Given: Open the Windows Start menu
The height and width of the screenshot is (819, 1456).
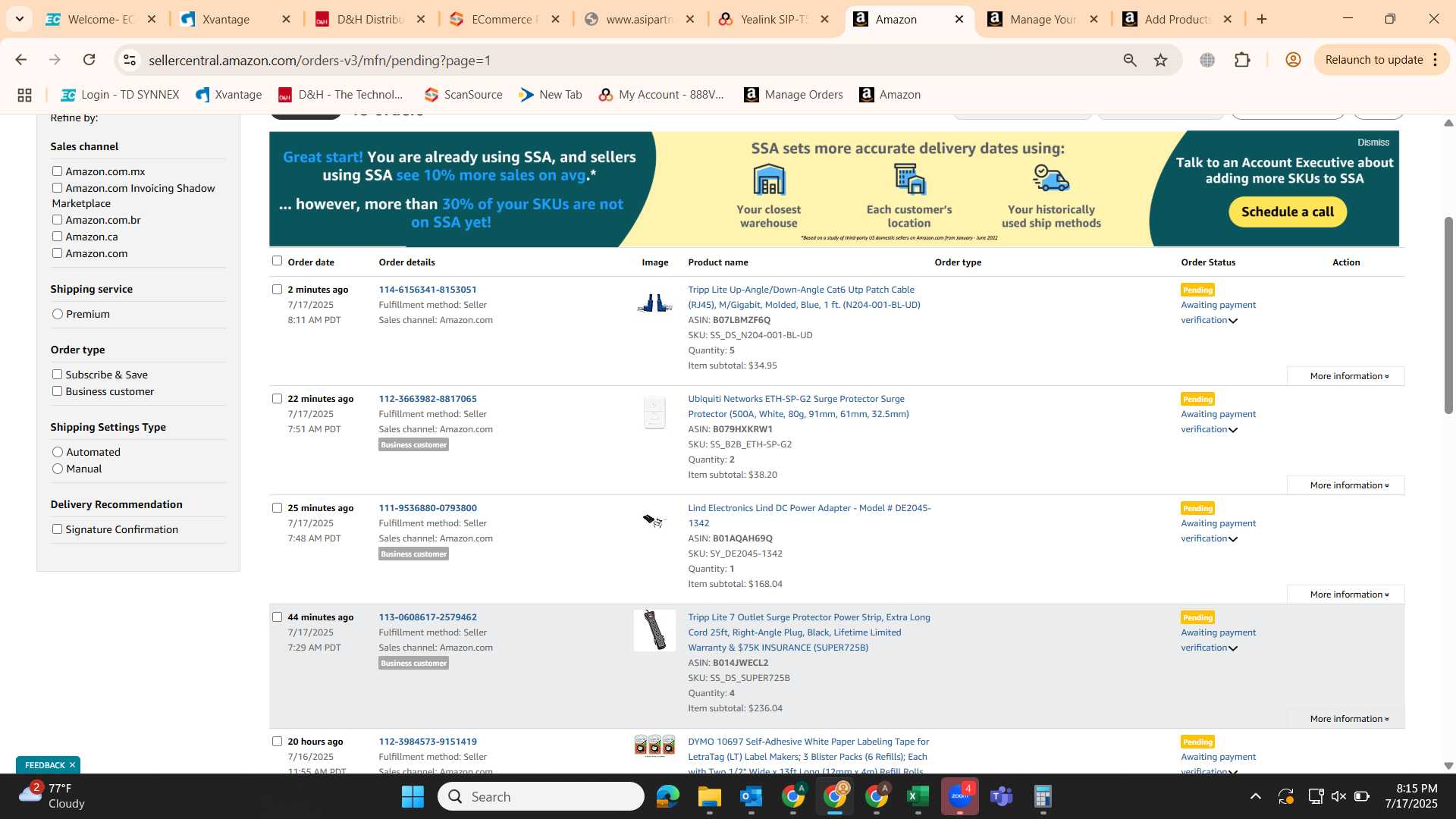Looking at the screenshot, I should [x=413, y=797].
